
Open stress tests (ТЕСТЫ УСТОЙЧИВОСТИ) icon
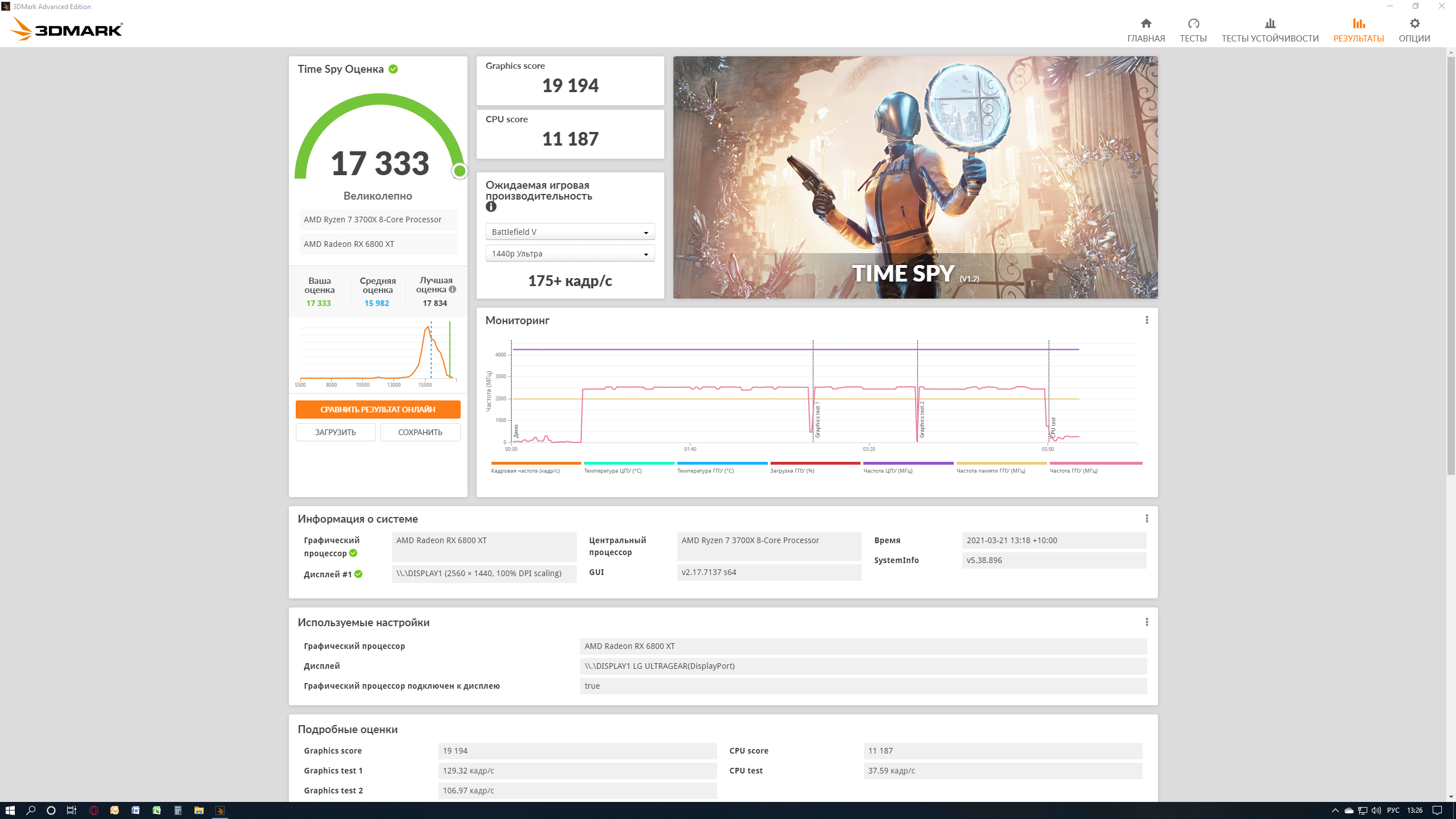pyautogui.click(x=1269, y=24)
